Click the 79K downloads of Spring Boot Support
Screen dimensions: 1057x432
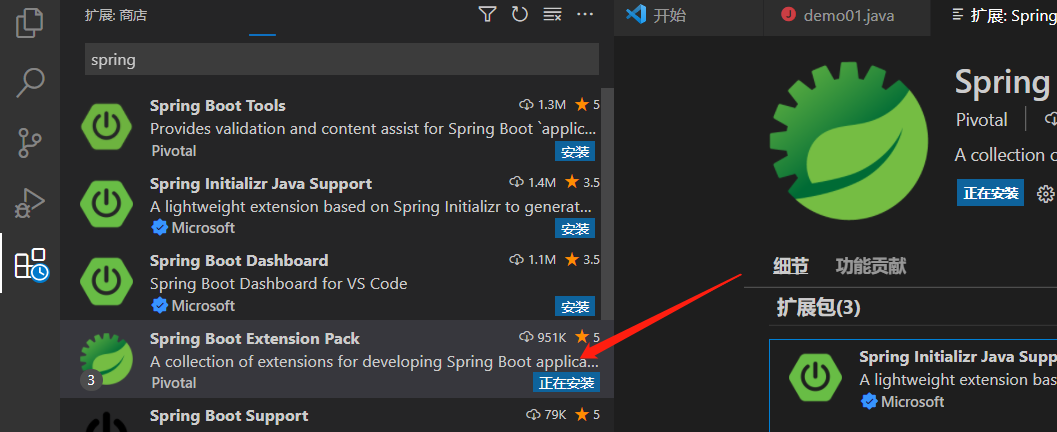[x=547, y=414]
